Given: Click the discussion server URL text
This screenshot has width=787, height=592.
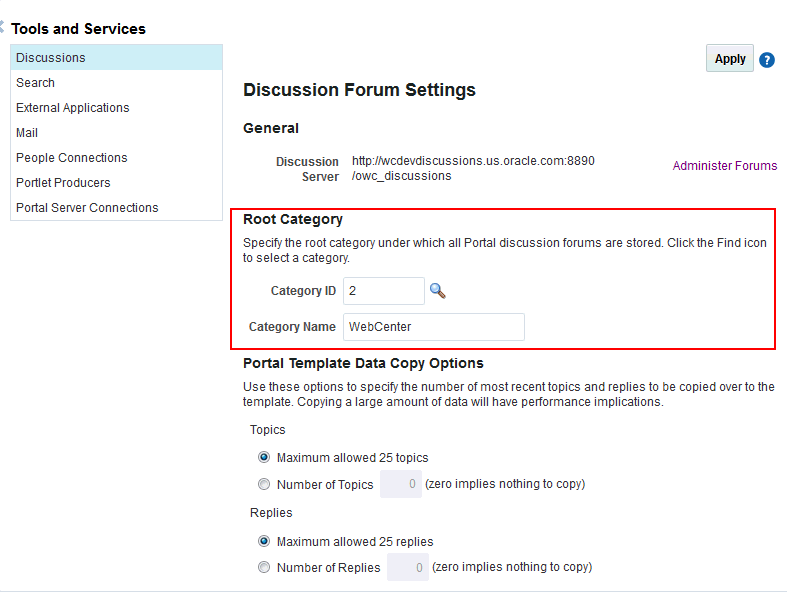Looking at the screenshot, I should pyautogui.click(x=473, y=168).
